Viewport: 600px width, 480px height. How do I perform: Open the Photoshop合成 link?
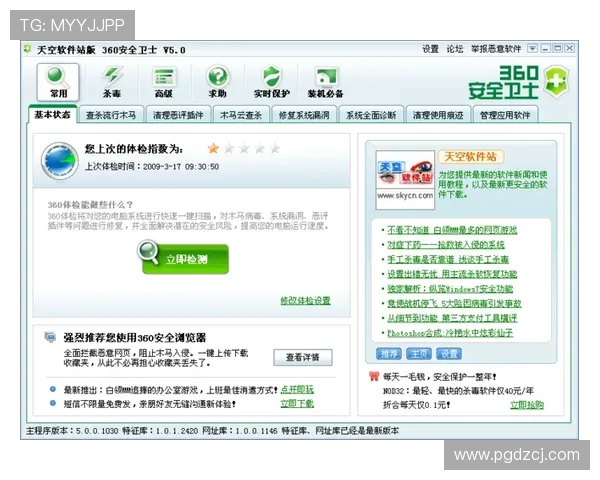tap(450, 333)
